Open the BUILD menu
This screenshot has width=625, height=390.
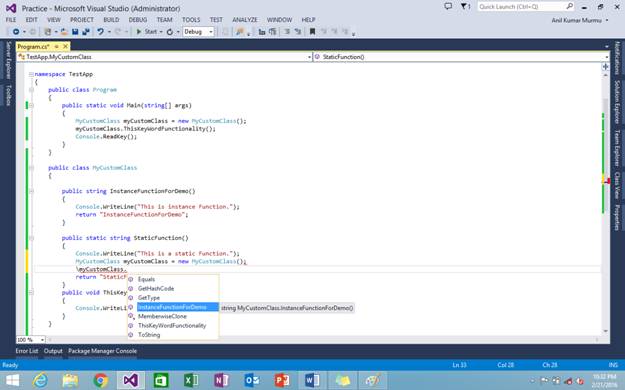click(111, 20)
